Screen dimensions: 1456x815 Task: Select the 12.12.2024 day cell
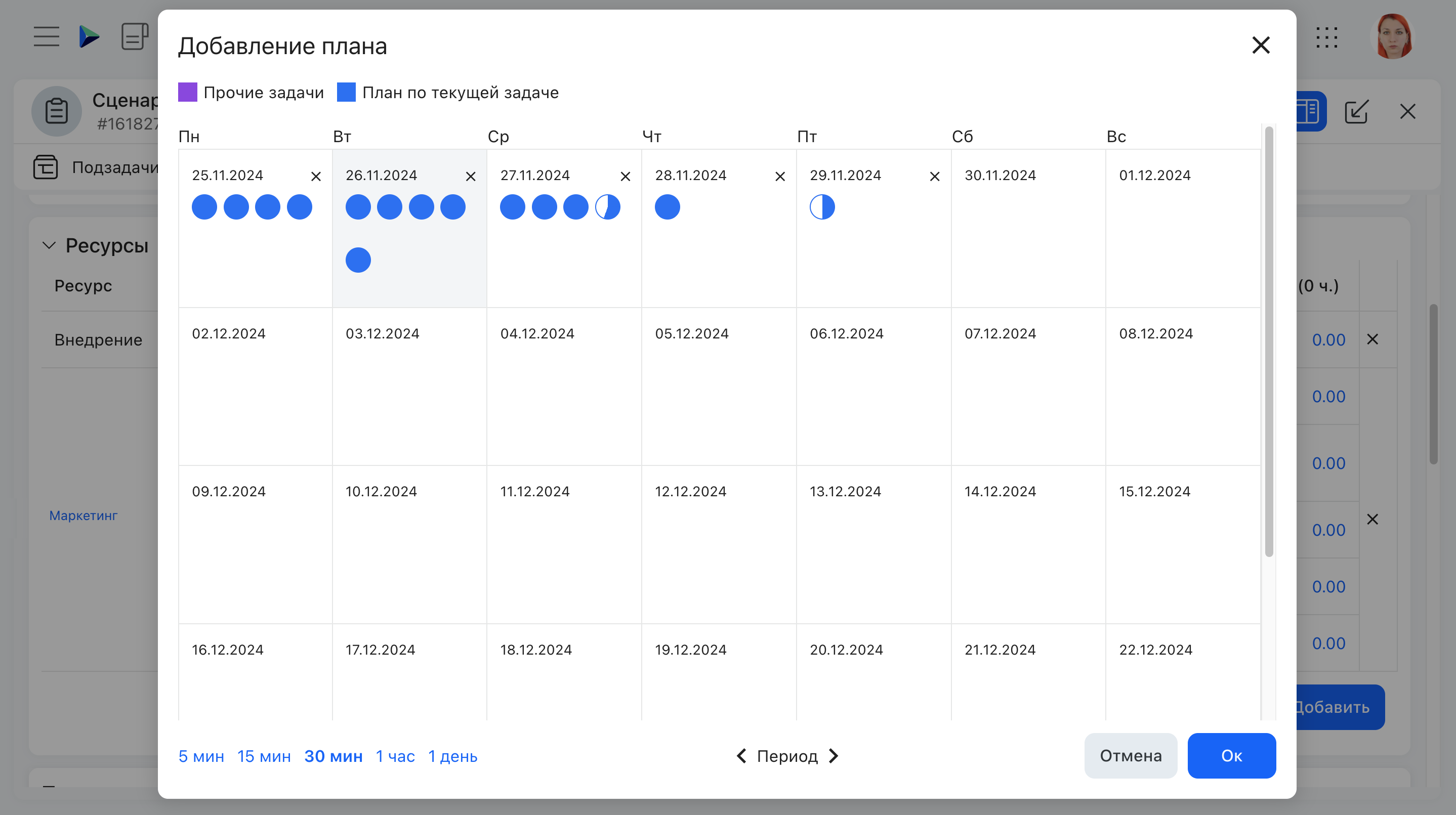[719, 545]
